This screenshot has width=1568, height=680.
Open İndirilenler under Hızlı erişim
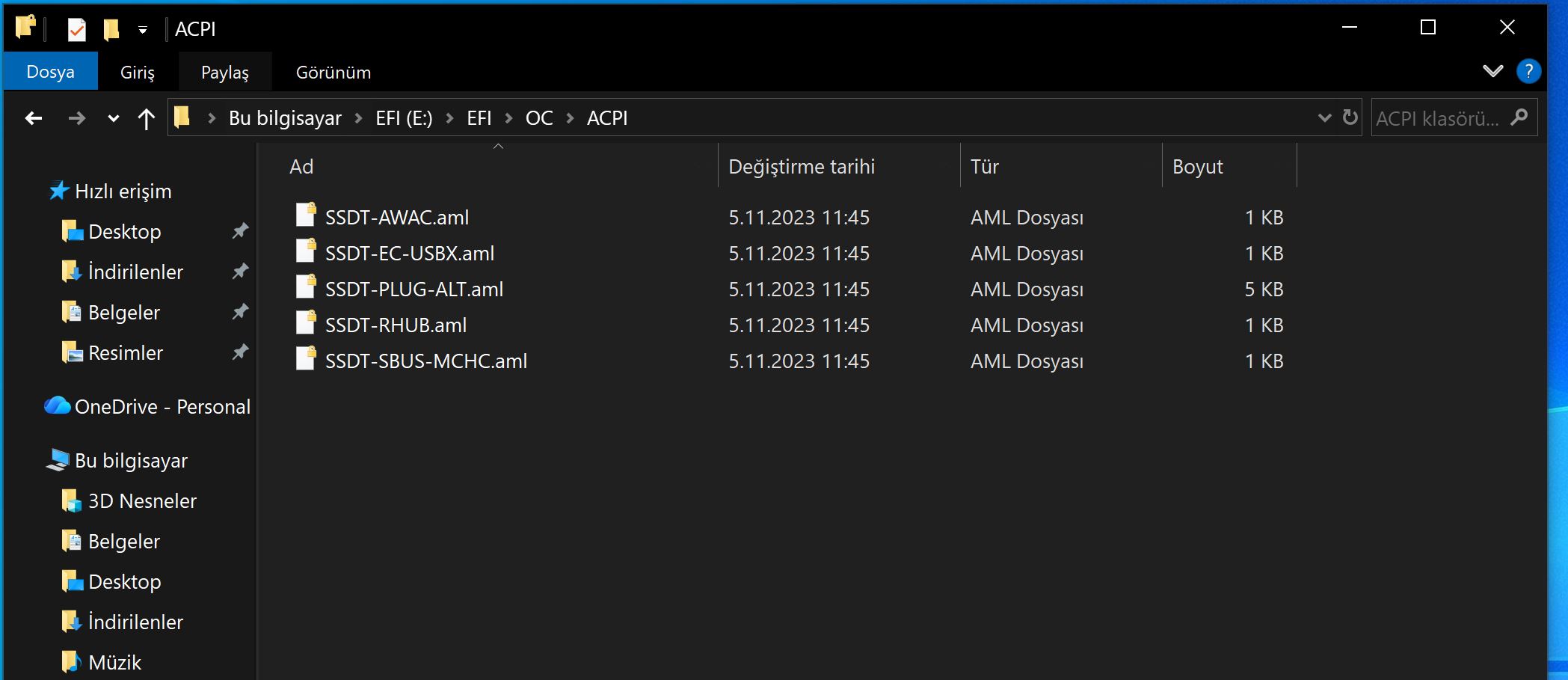coord(135,272)
